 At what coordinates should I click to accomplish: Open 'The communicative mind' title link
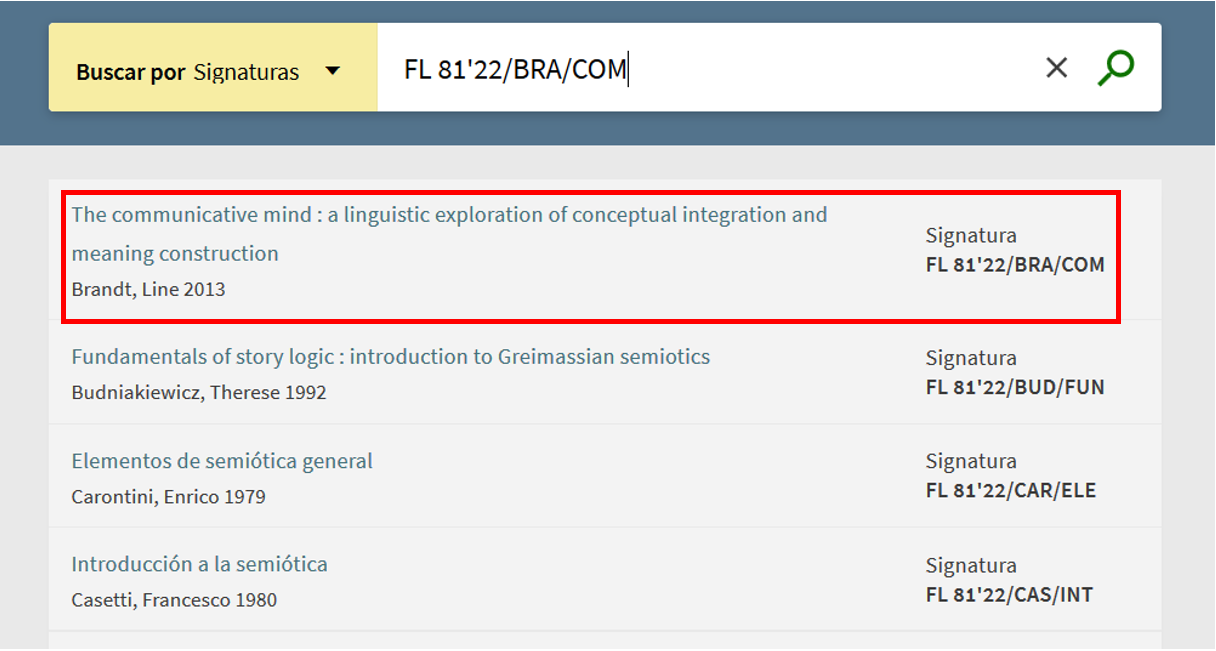449,215
